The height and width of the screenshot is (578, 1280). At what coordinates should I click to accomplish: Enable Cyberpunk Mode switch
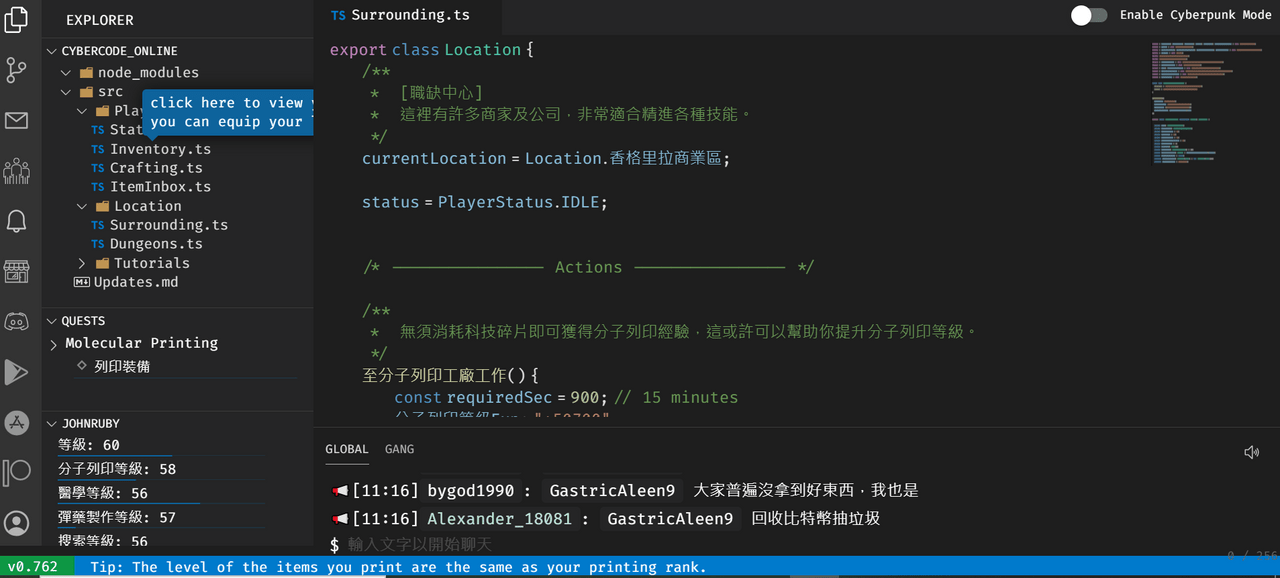click(1089, 15)
